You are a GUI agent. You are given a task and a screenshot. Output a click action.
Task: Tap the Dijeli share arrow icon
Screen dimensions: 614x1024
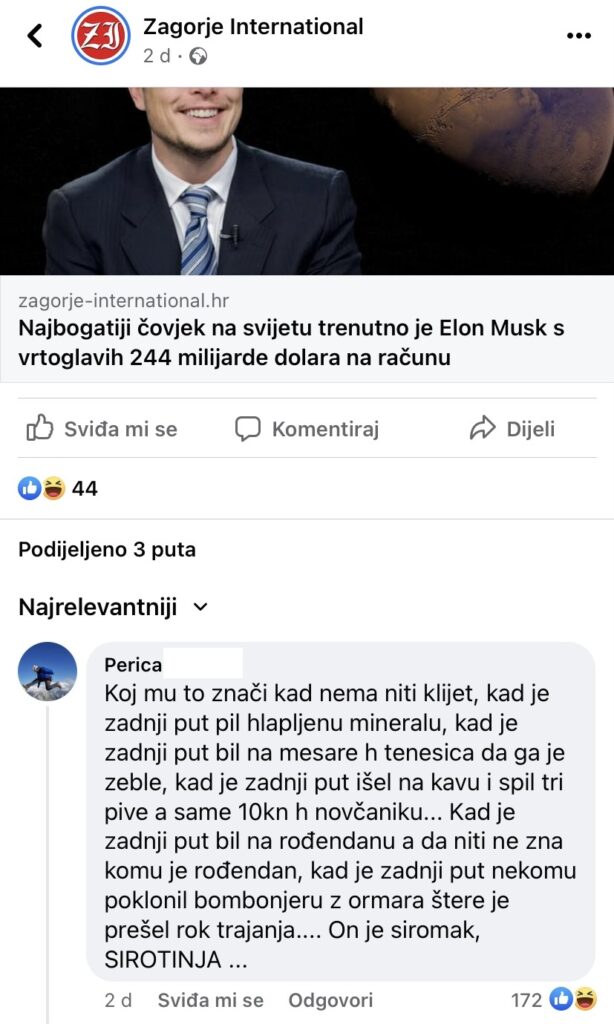pyautogui.click(x=483, y=429)
